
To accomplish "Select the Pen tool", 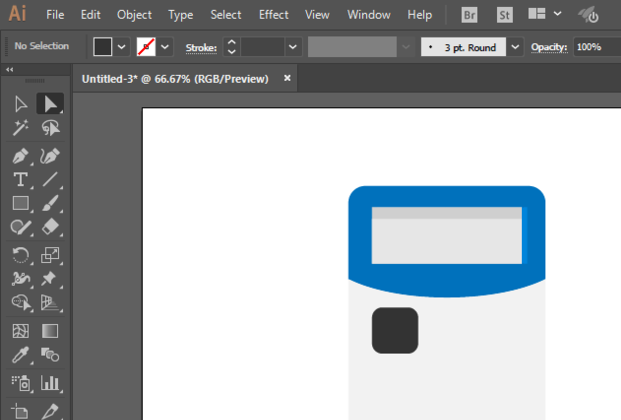I will 21,156.
